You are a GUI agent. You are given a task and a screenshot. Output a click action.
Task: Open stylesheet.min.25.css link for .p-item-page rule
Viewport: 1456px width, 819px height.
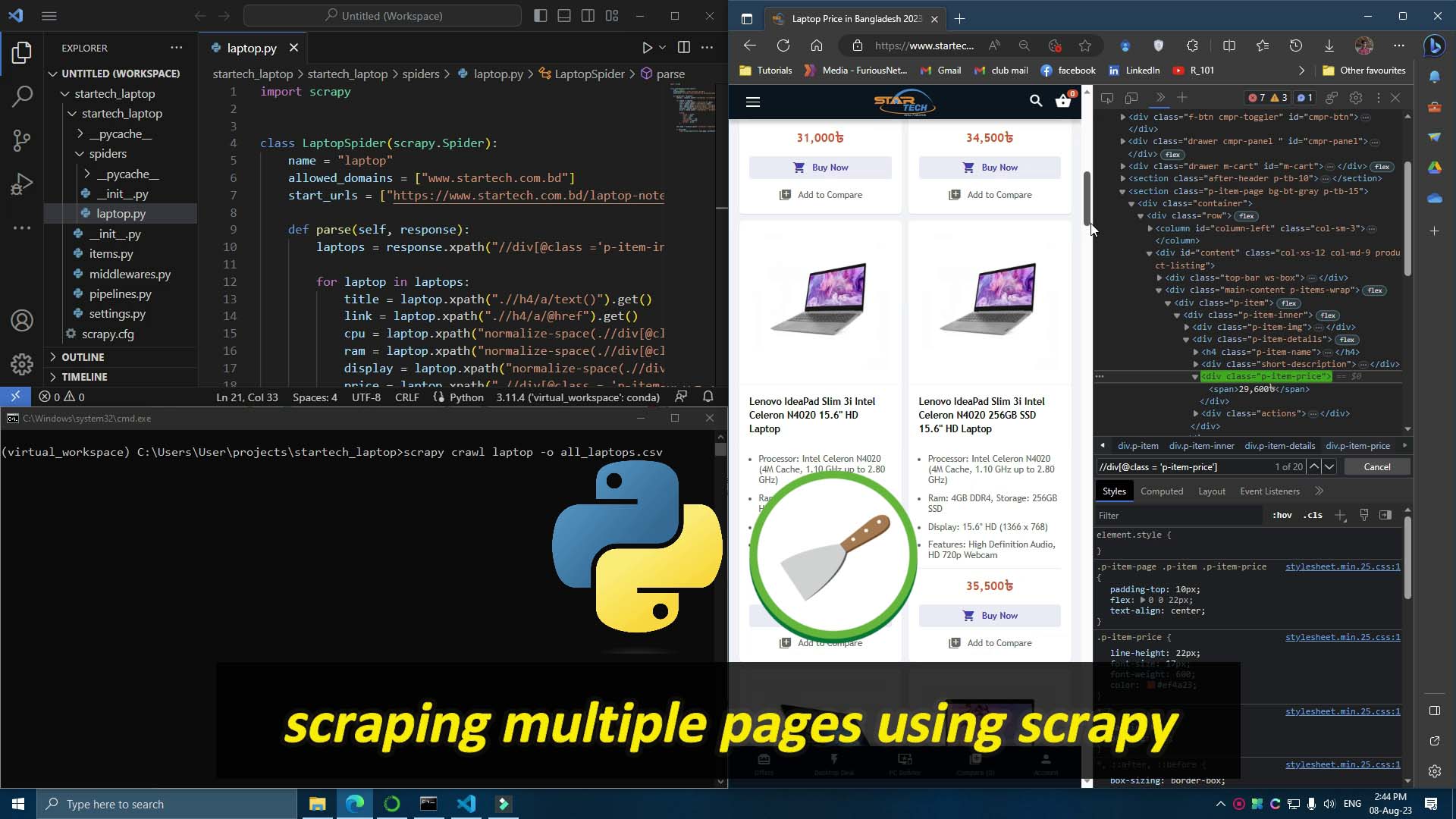[x=1342, y=566]
